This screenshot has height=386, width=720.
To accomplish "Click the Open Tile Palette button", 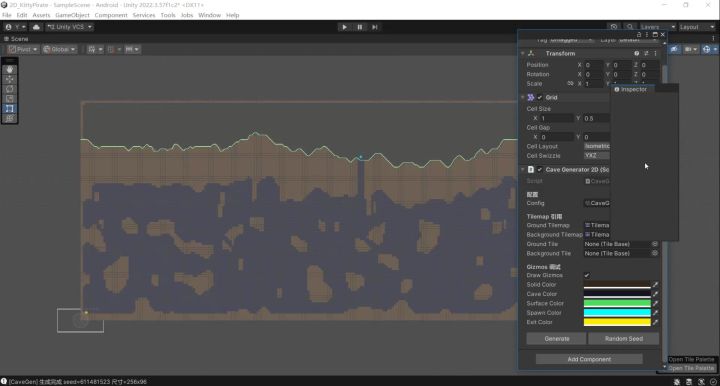I will click(x=692, y=369).
